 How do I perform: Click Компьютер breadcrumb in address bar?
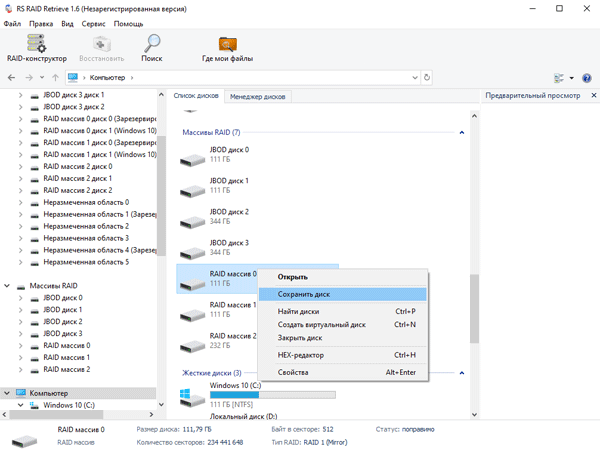(x=108, y=78)
